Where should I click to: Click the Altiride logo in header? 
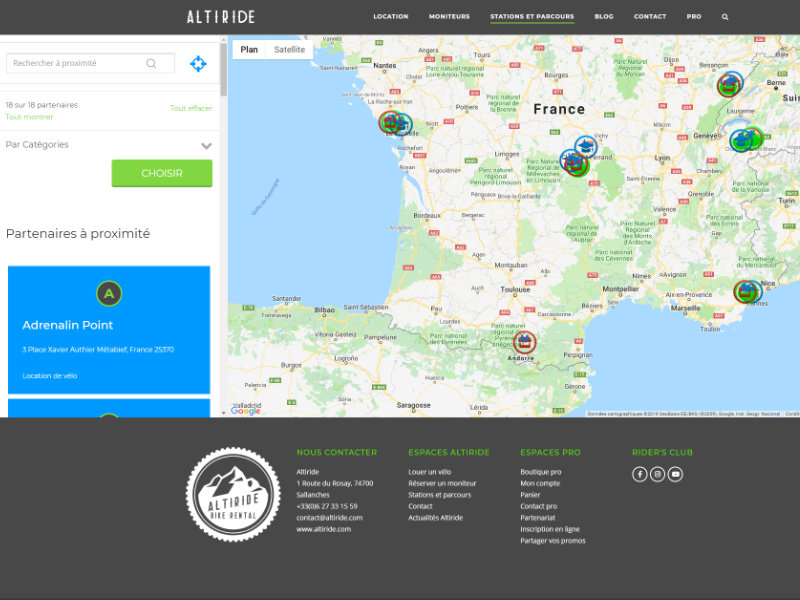(x=220, y=17)
